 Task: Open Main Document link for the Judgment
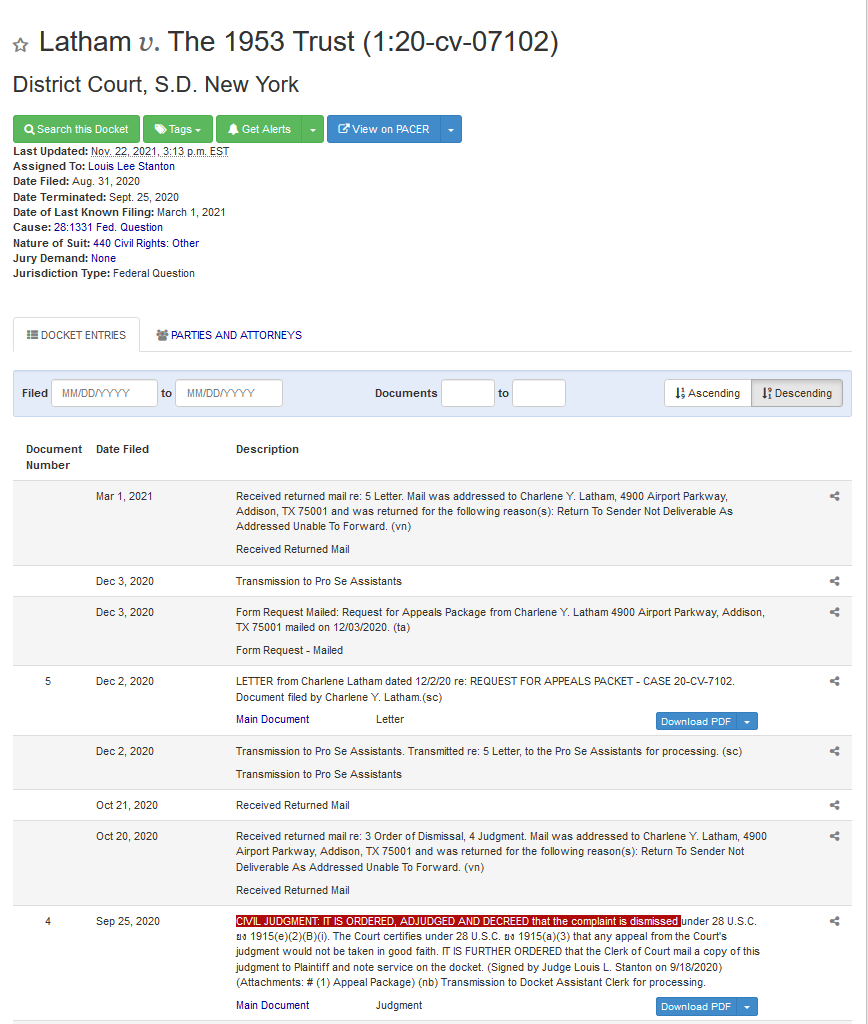point(272,1005)
